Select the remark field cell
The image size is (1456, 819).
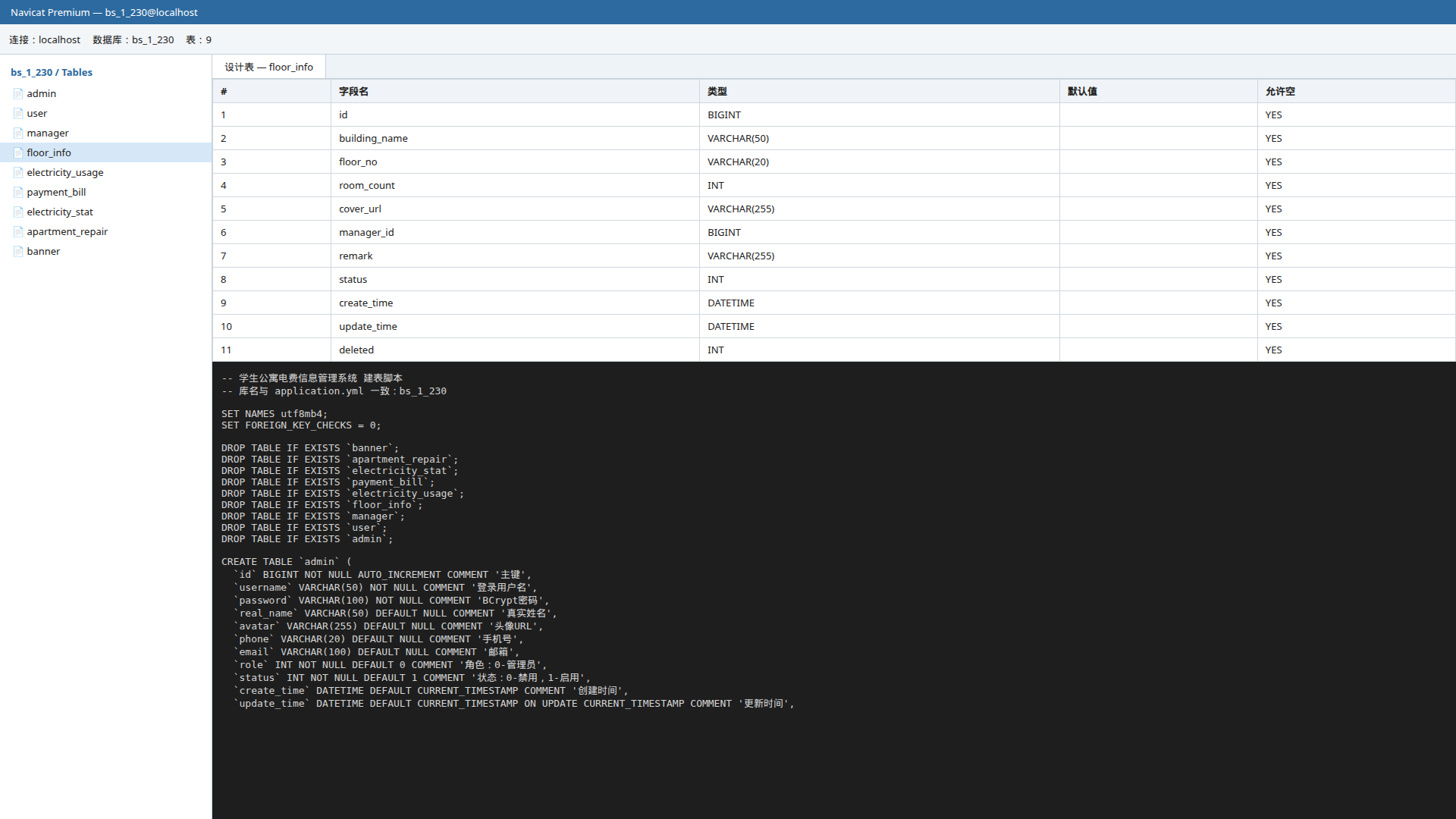pyautogui.click(x=515, y=256)
